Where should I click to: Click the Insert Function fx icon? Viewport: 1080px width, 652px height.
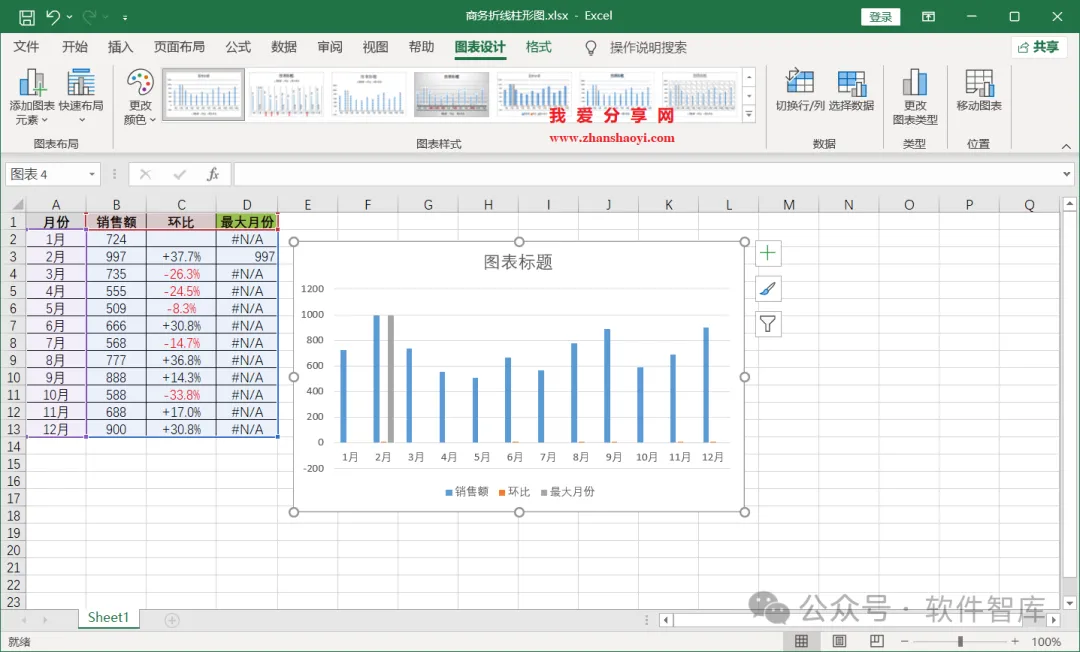point(214,174)
